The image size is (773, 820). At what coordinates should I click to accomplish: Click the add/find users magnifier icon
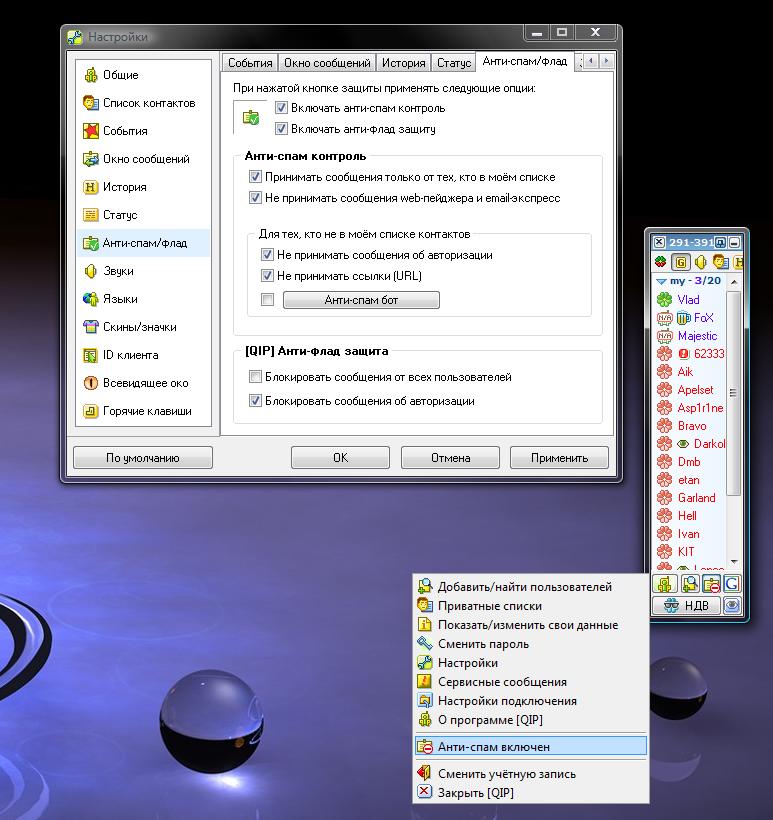click(690, 584)
